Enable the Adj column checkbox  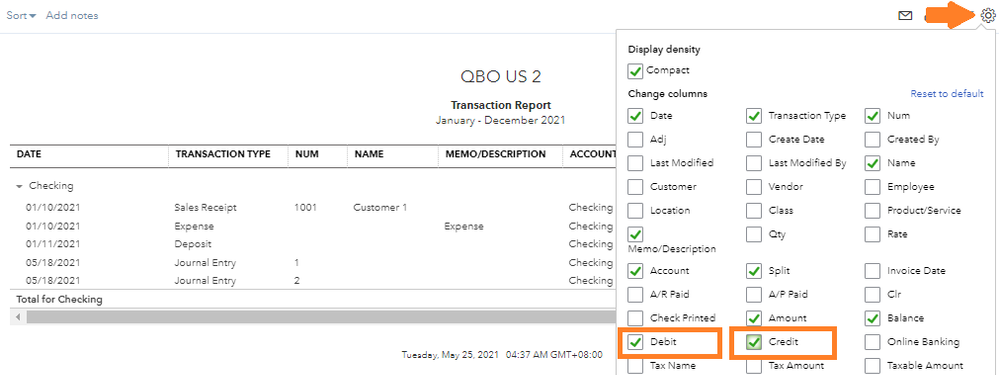[x=635, y=139]
